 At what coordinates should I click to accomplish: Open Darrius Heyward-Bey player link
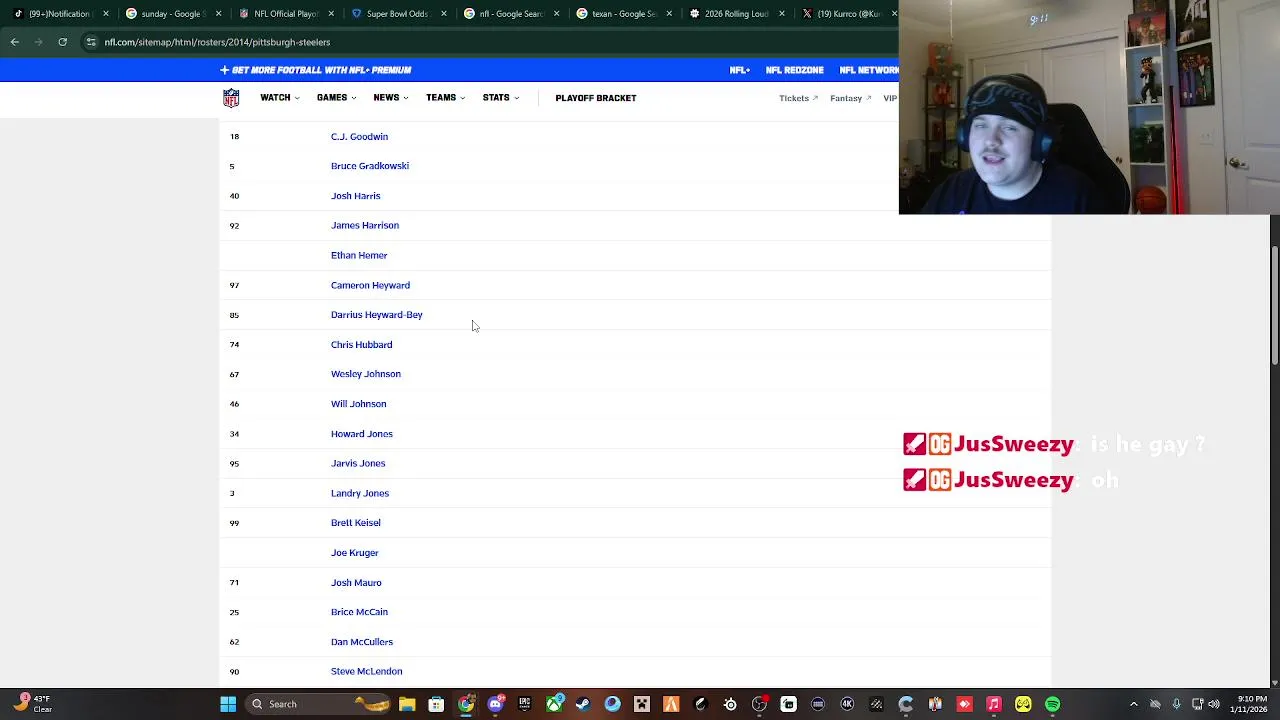(377, 315)
